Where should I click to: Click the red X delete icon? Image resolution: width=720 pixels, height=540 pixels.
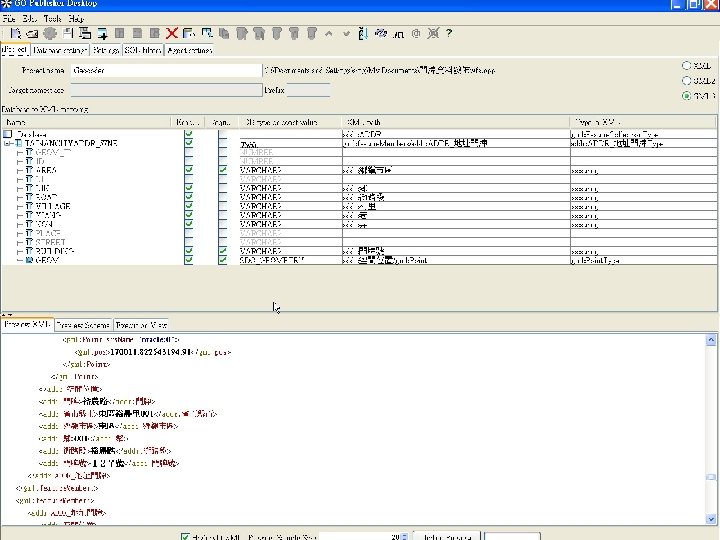tap(172, 33)
